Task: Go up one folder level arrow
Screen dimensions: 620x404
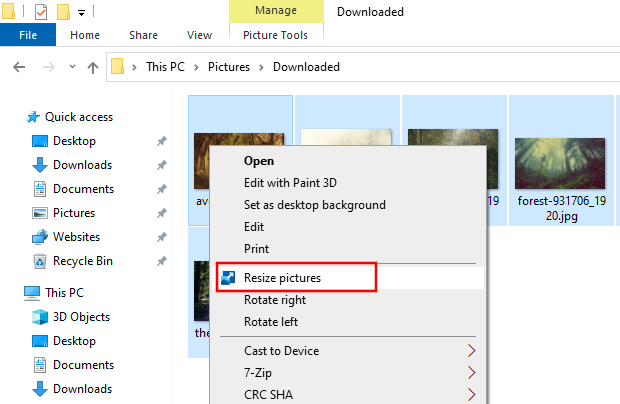Action: tap(93, 67)
